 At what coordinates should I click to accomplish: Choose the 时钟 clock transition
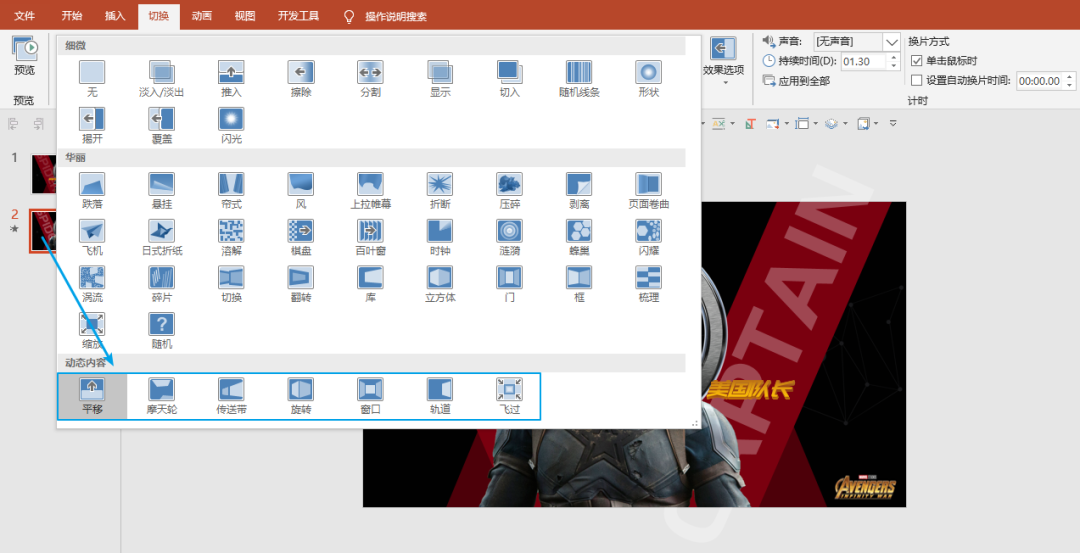point(440,238)
